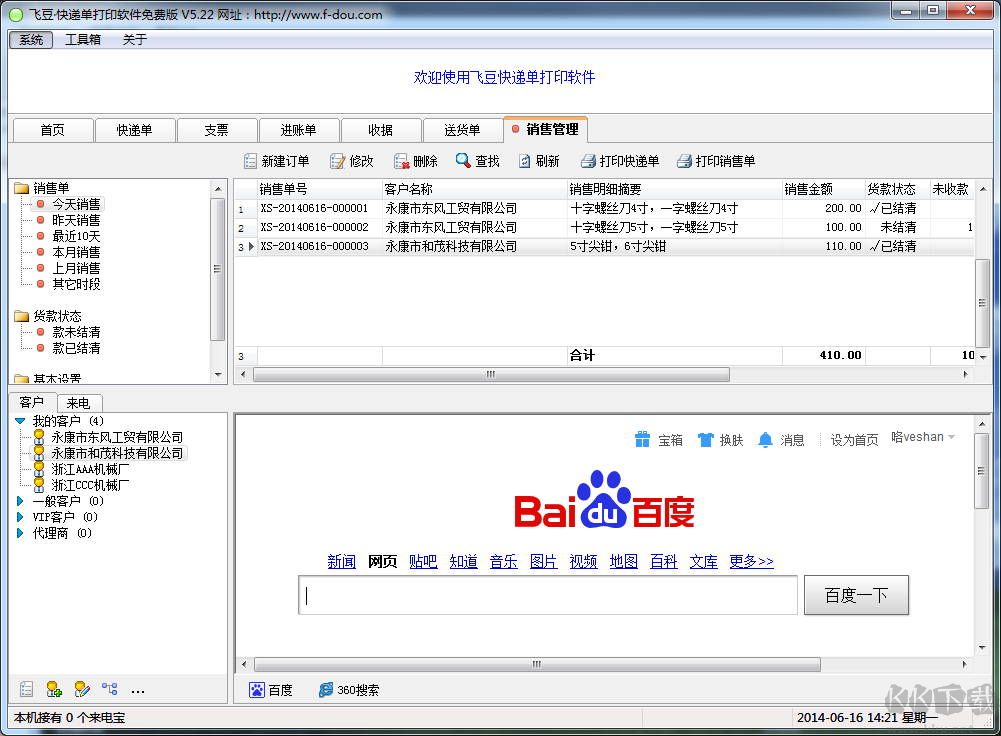Click the 修改 (modify) toolbar icon
The width and height of the screenshot is (1001, 736).
pyautogui.click(x=337, y=161)
